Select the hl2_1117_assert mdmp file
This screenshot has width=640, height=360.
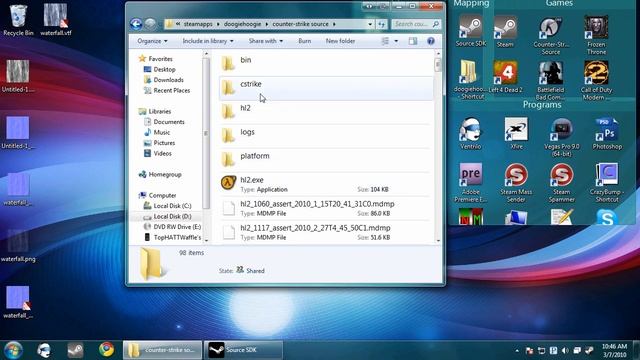pyautogui.click(x=326, y=232)
